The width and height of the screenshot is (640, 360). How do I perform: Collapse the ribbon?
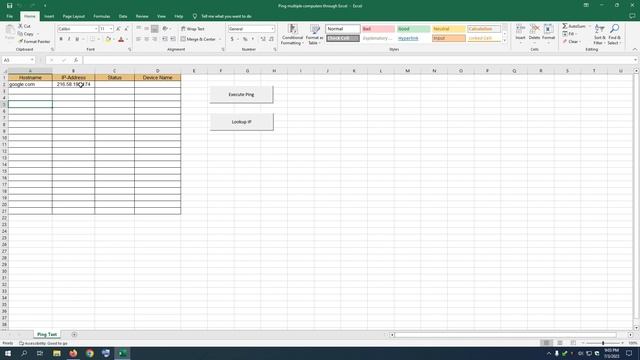point(635,49)
